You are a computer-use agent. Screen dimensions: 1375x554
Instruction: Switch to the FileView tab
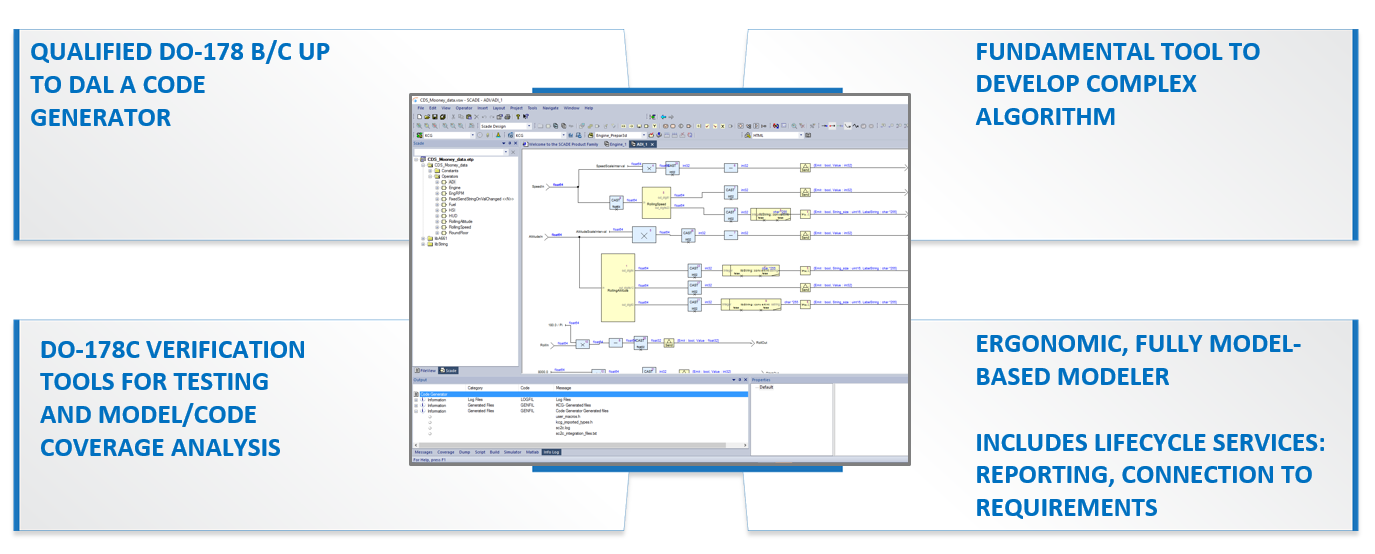(425, 370)
